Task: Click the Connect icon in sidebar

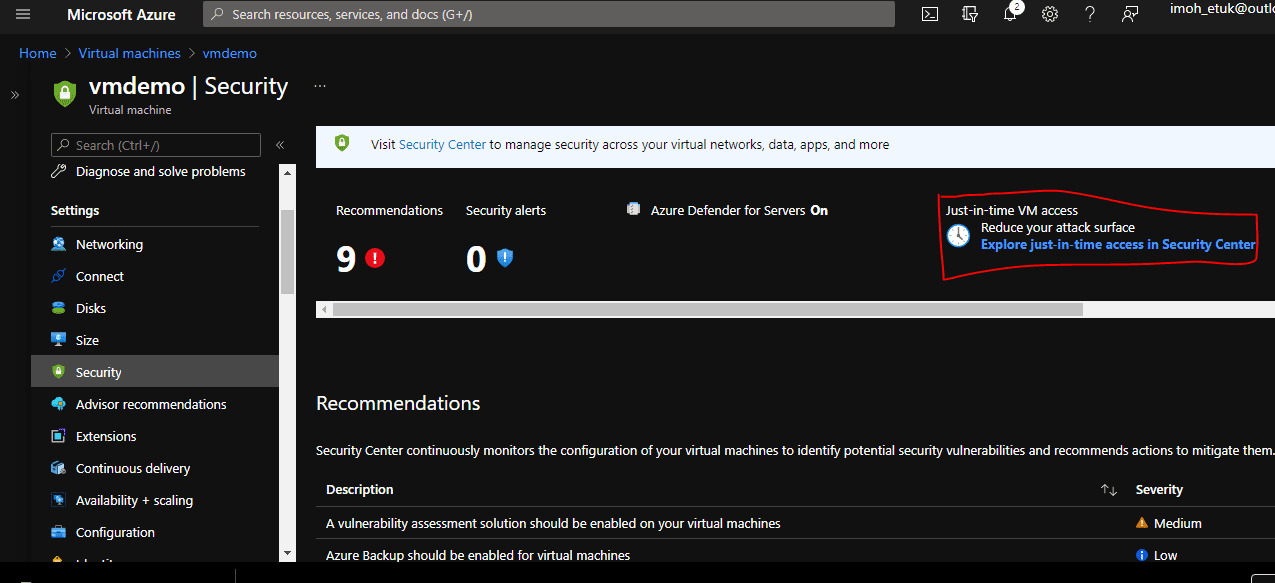Action: tap(59, 276)
